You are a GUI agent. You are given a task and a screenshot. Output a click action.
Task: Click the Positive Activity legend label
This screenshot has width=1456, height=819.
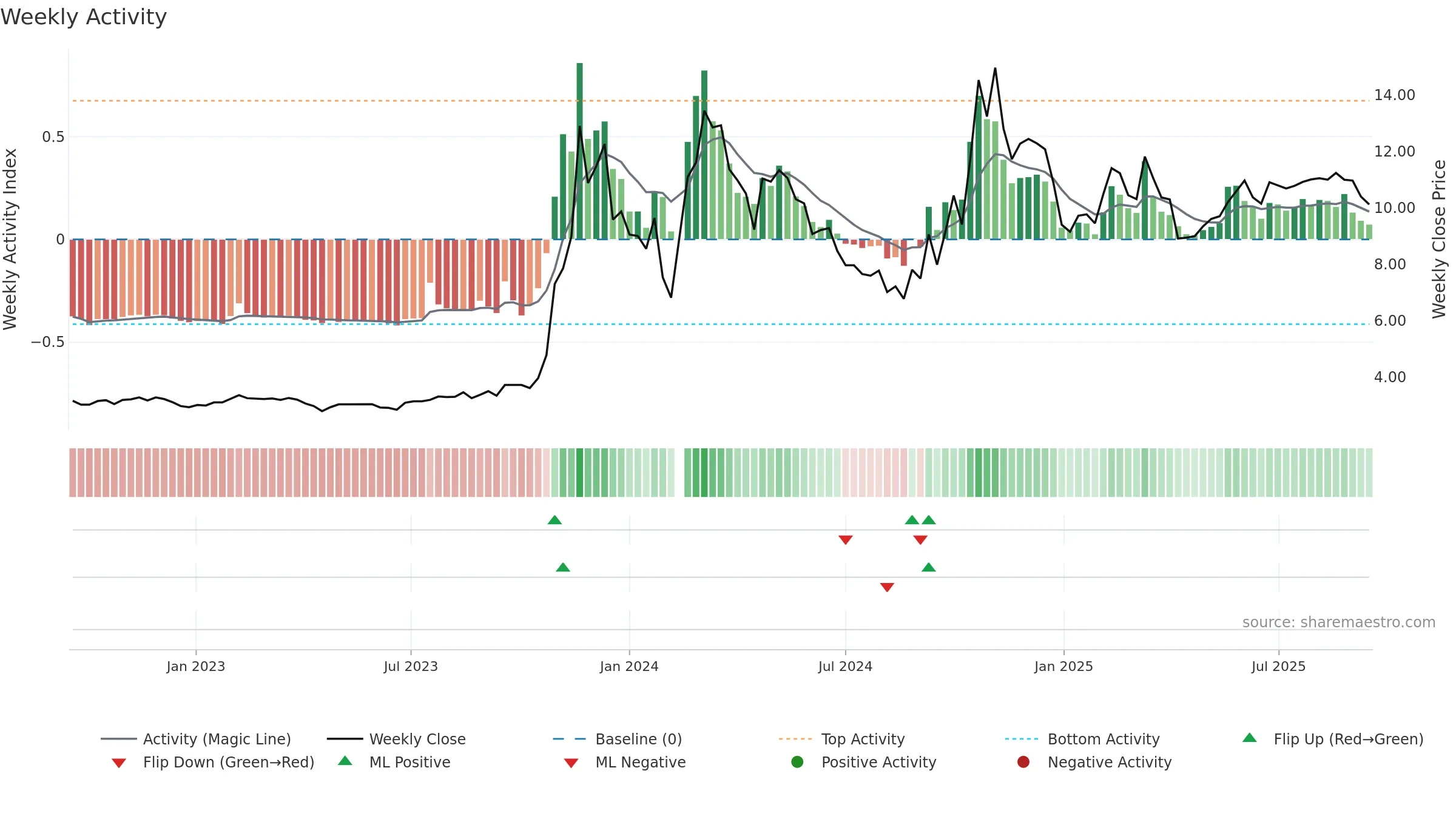[879, 762]
